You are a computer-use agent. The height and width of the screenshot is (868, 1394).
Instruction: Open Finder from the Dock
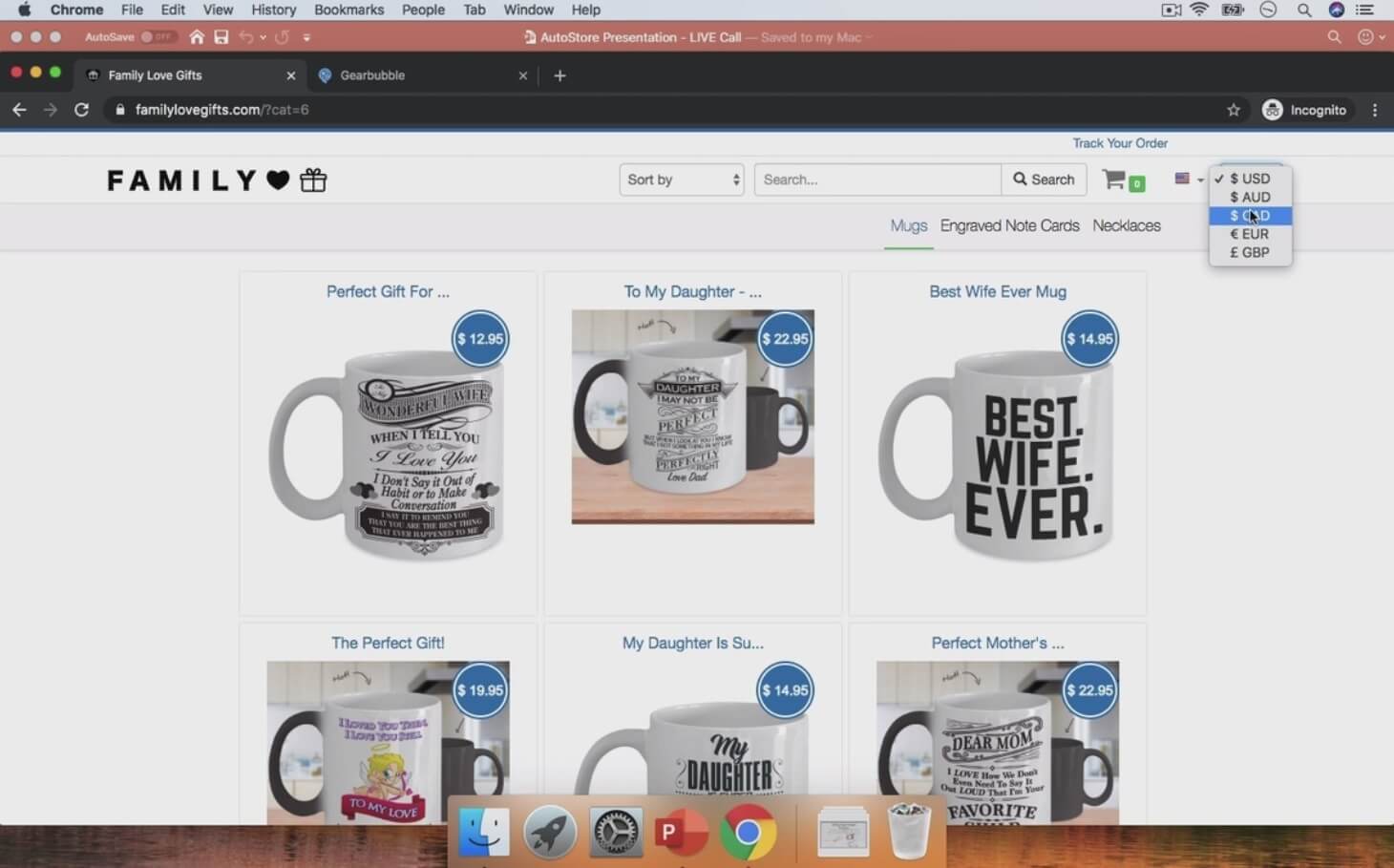pyautogui.click(x=484, y=832)
